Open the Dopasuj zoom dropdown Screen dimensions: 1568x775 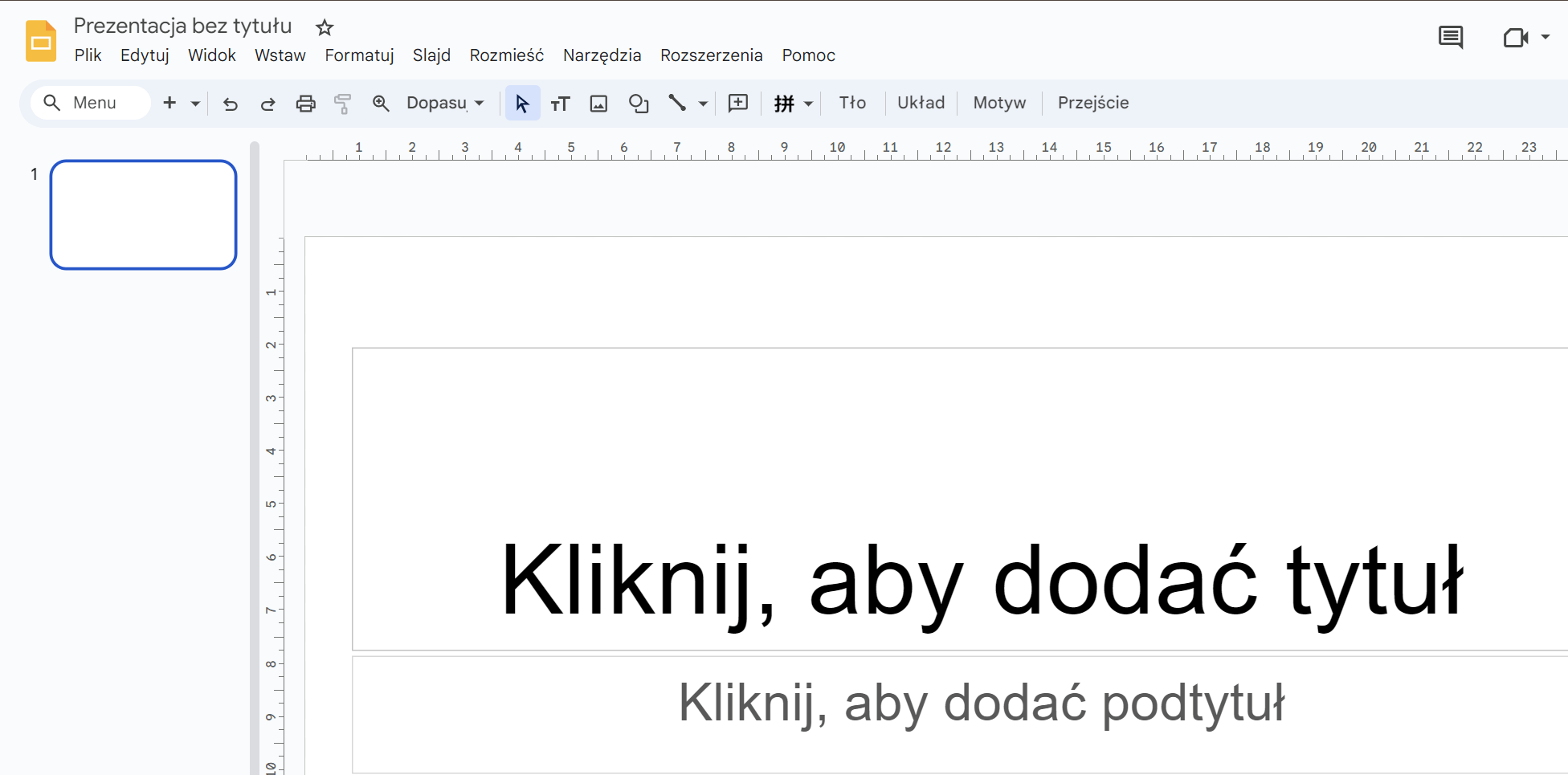(446, 103)
